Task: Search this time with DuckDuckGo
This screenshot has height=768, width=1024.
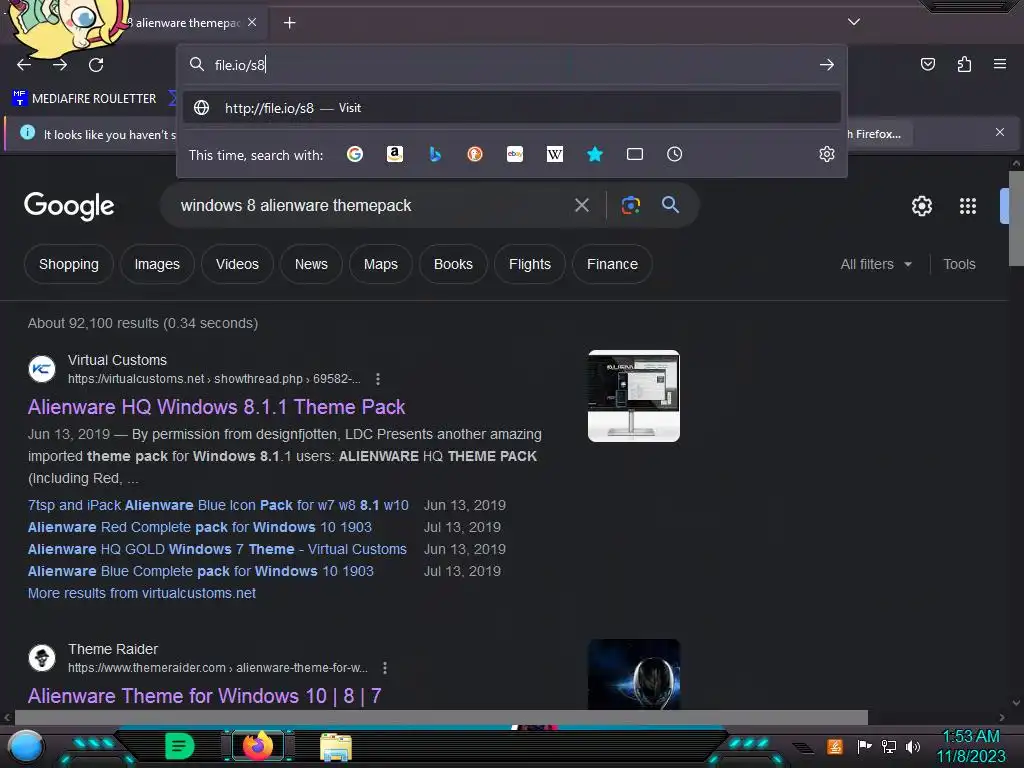Action: coord(475,154)
